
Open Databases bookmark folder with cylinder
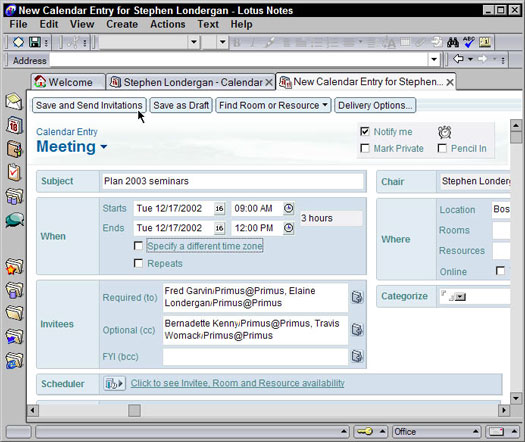pos(14,290)
